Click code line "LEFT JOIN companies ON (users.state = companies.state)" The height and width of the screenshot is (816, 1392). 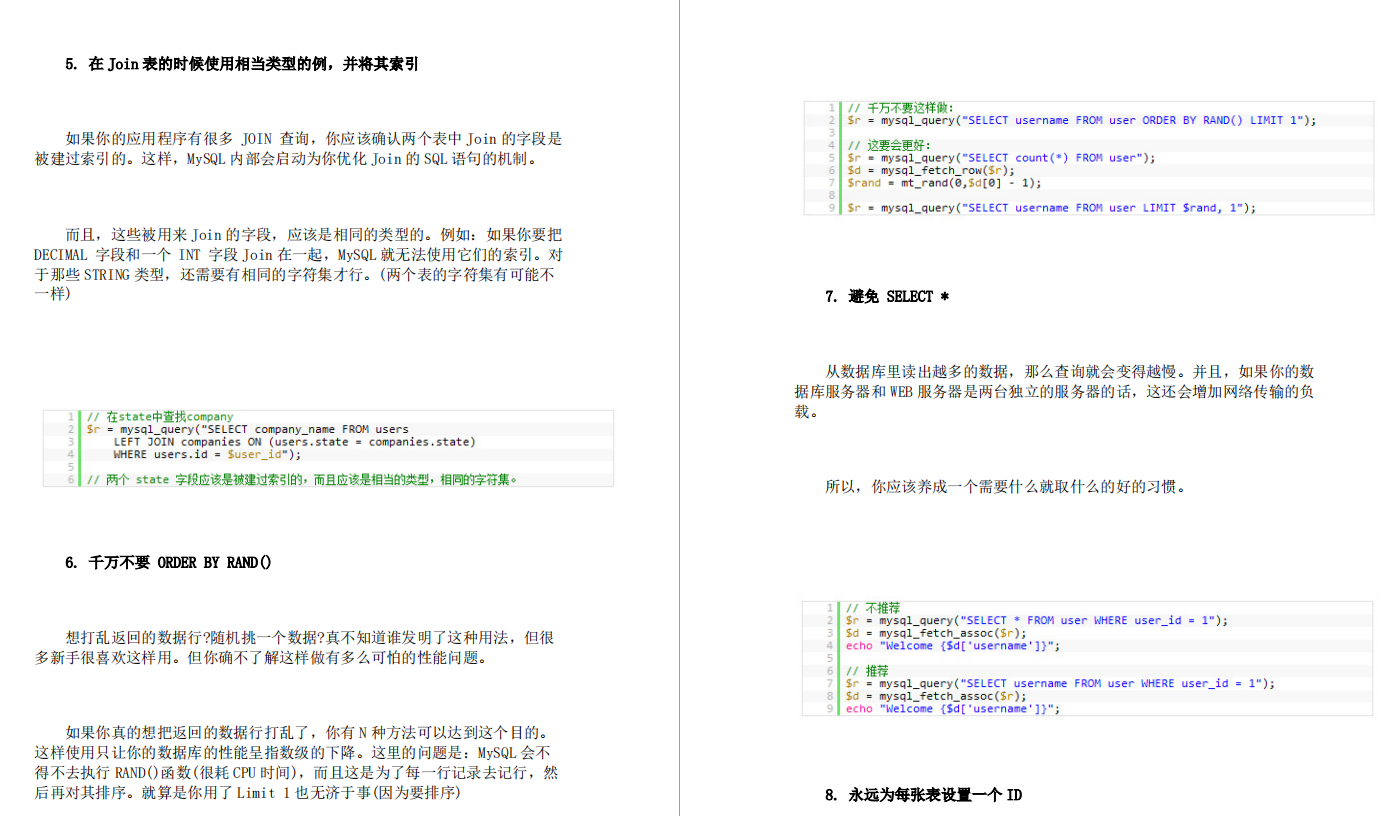tap(294, 441)
